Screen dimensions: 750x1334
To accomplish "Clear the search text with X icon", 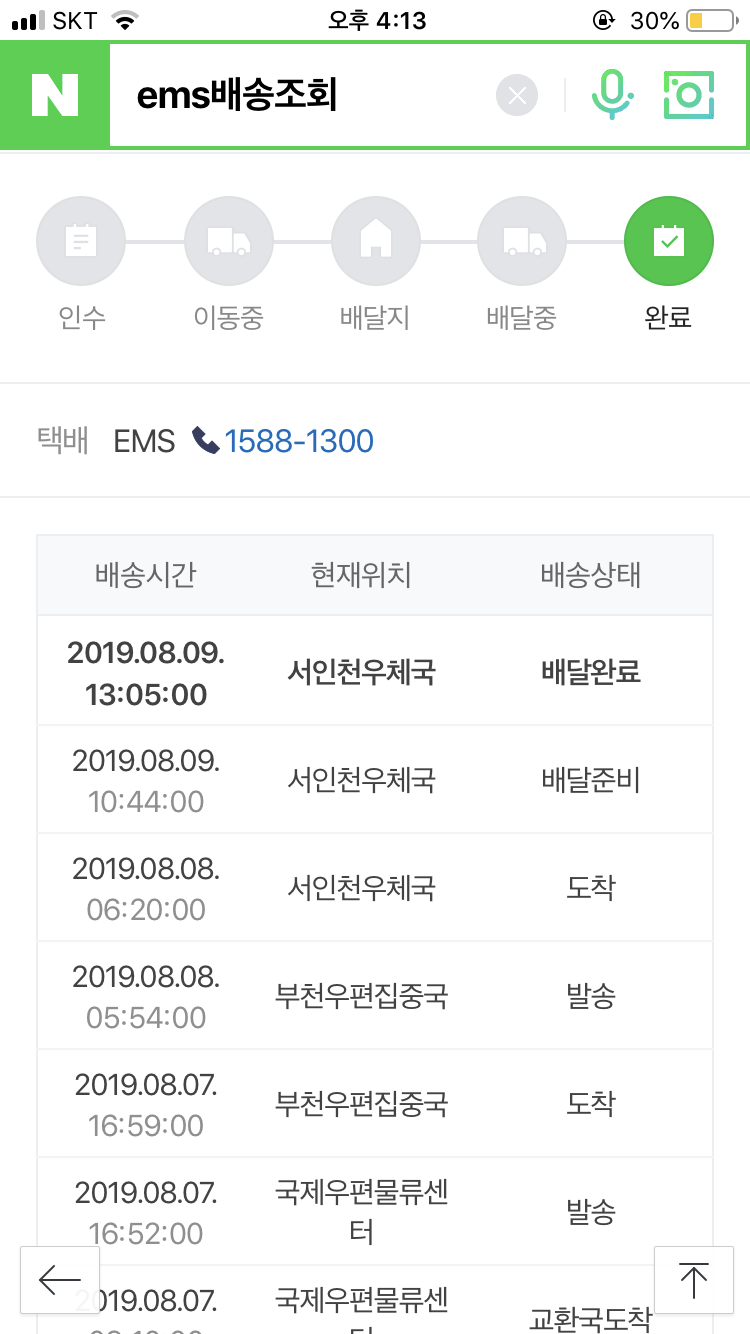I will (x=517, y=96).
